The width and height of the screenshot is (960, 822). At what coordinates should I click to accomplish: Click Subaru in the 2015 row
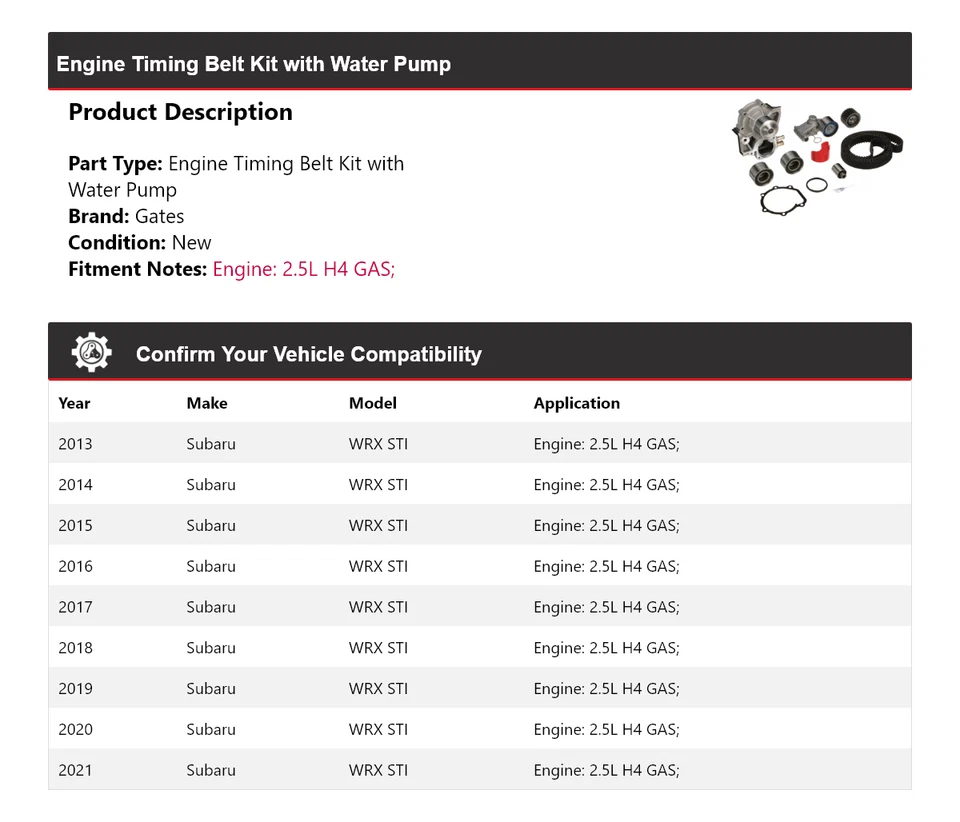211,526
